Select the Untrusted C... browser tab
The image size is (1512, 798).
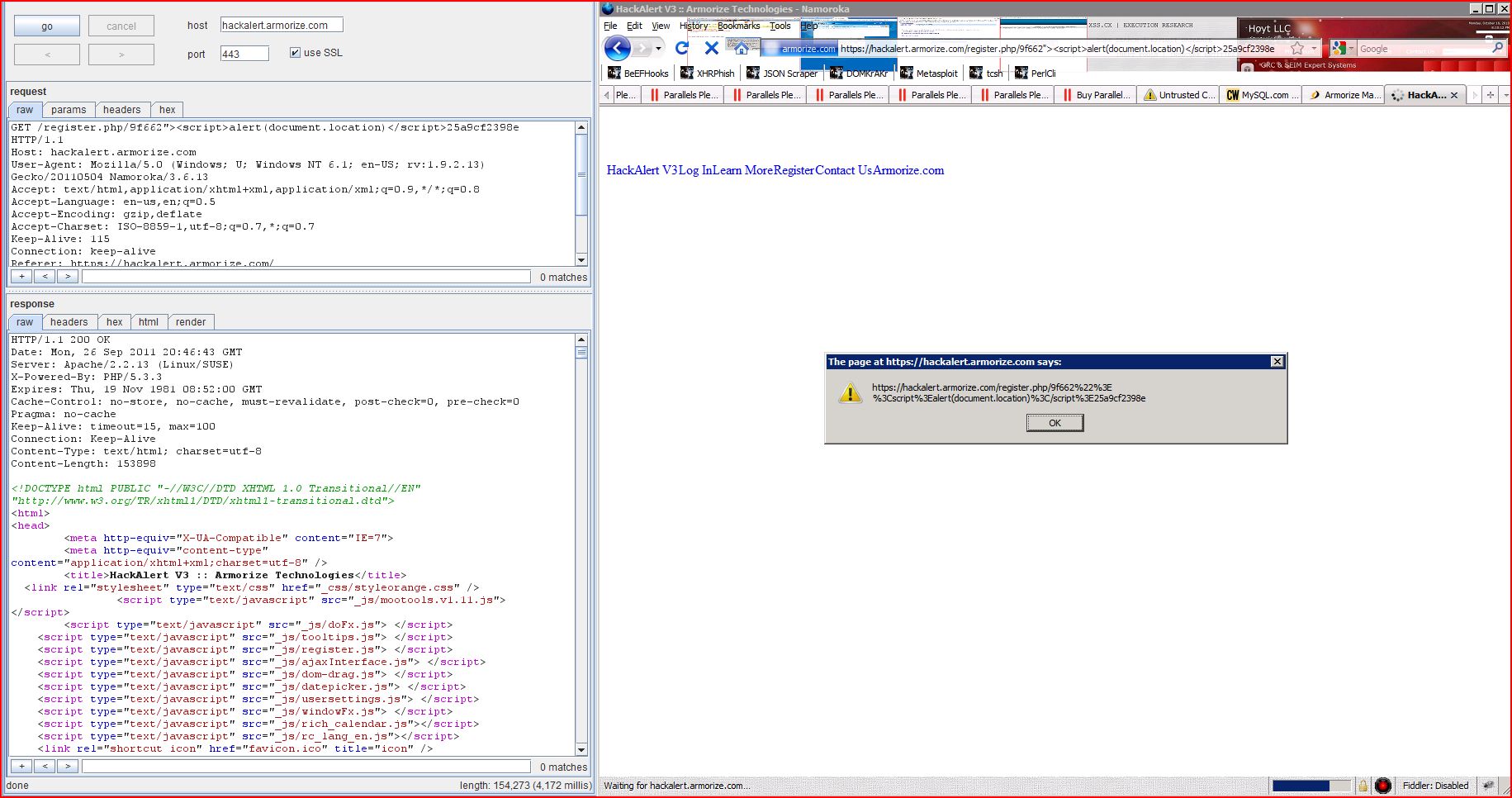click(x=1178, y=95)
